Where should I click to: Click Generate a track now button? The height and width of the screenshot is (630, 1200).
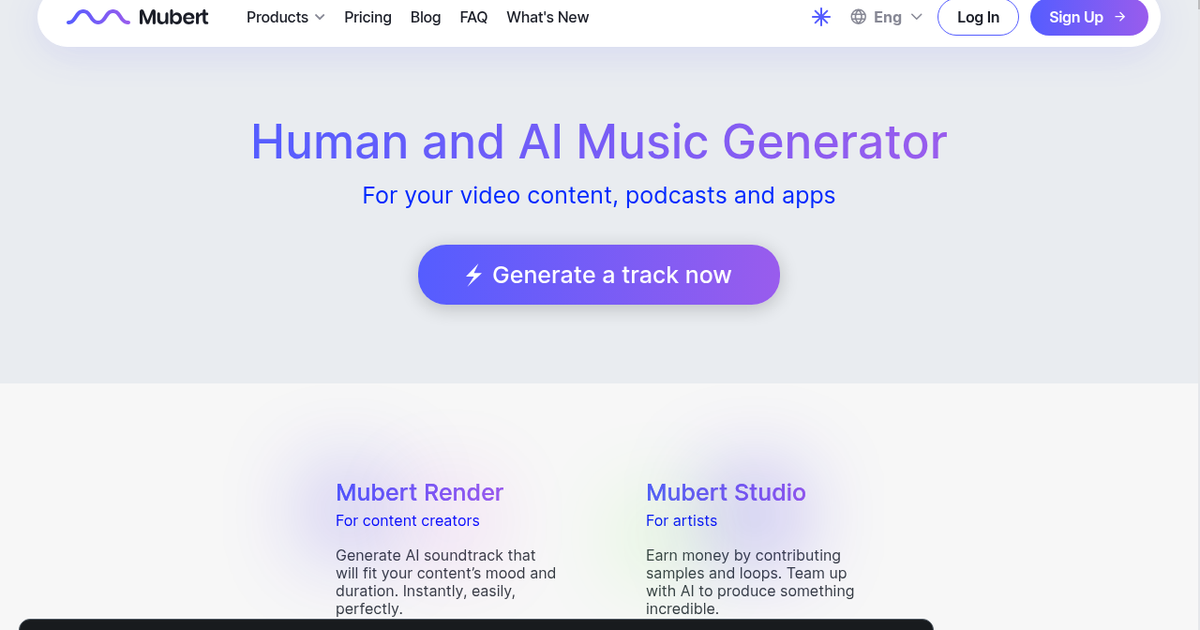(599, 274)
